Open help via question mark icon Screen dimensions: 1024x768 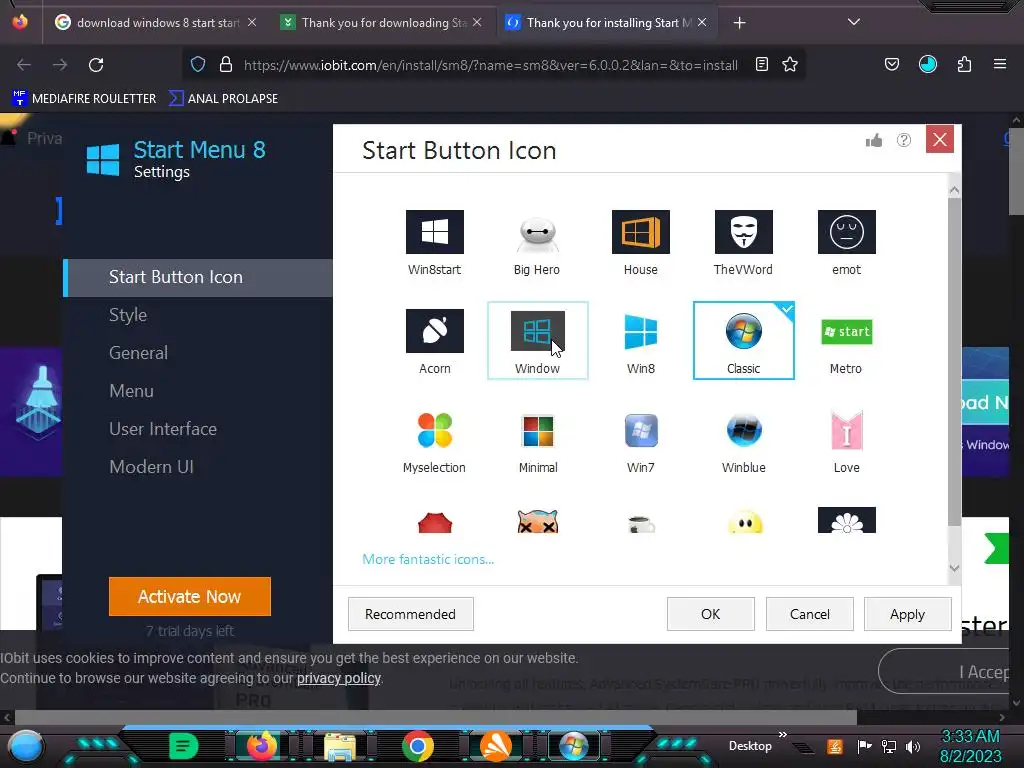(904, 140)
